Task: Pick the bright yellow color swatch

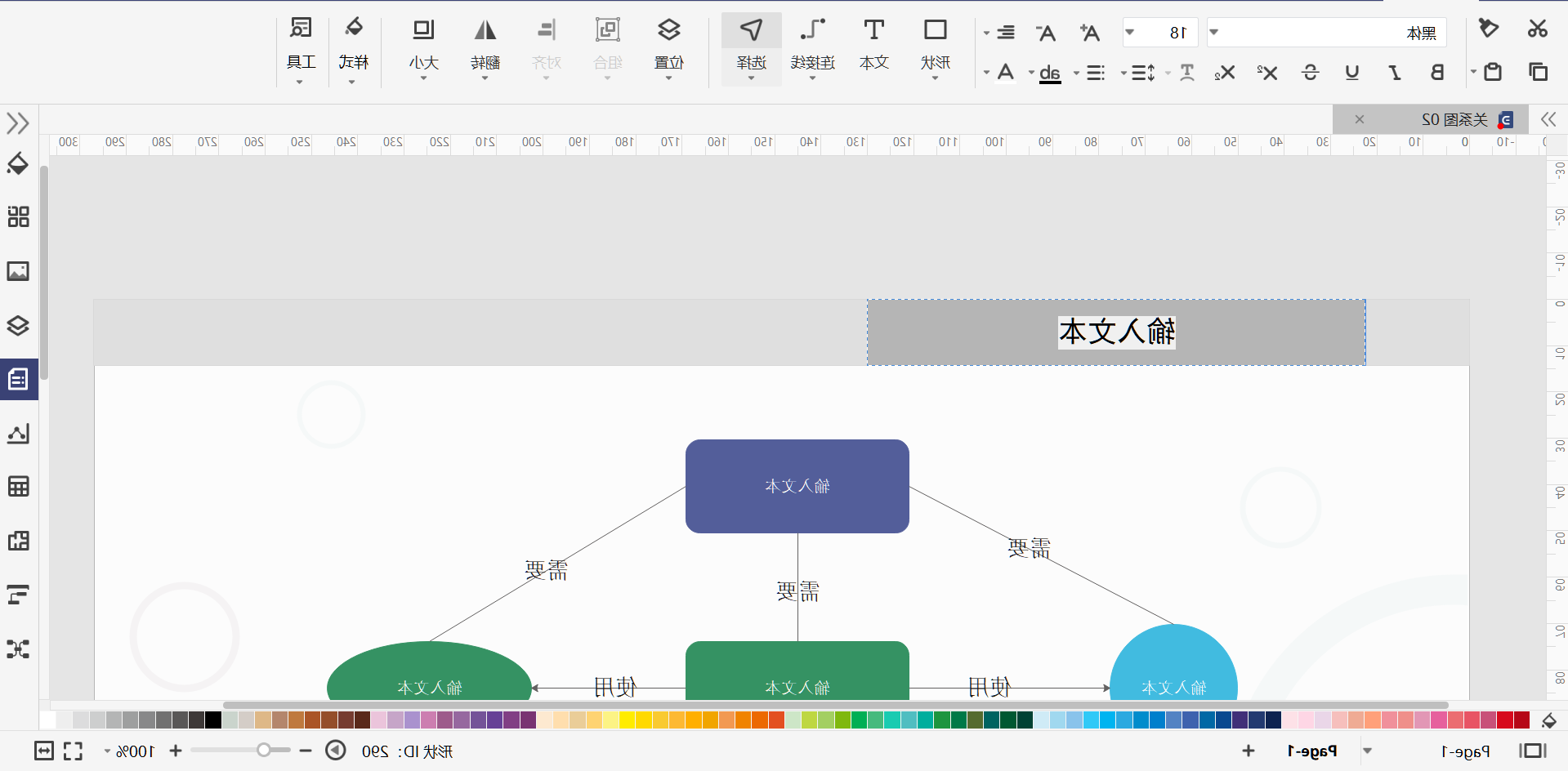Action: coord(627,720)
